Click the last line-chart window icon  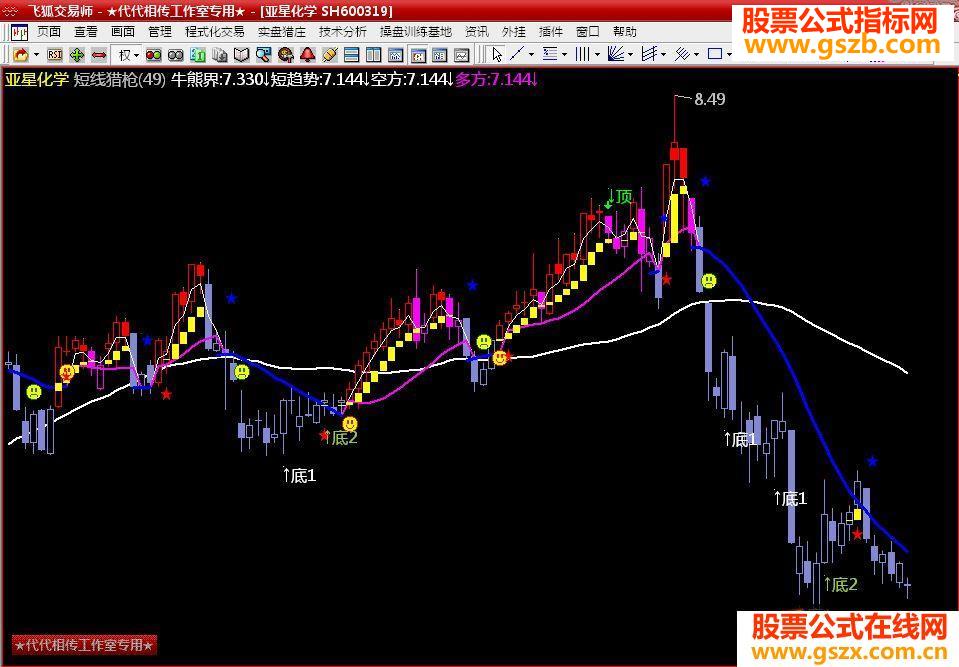pyautogui.click(x=462, y=55)
